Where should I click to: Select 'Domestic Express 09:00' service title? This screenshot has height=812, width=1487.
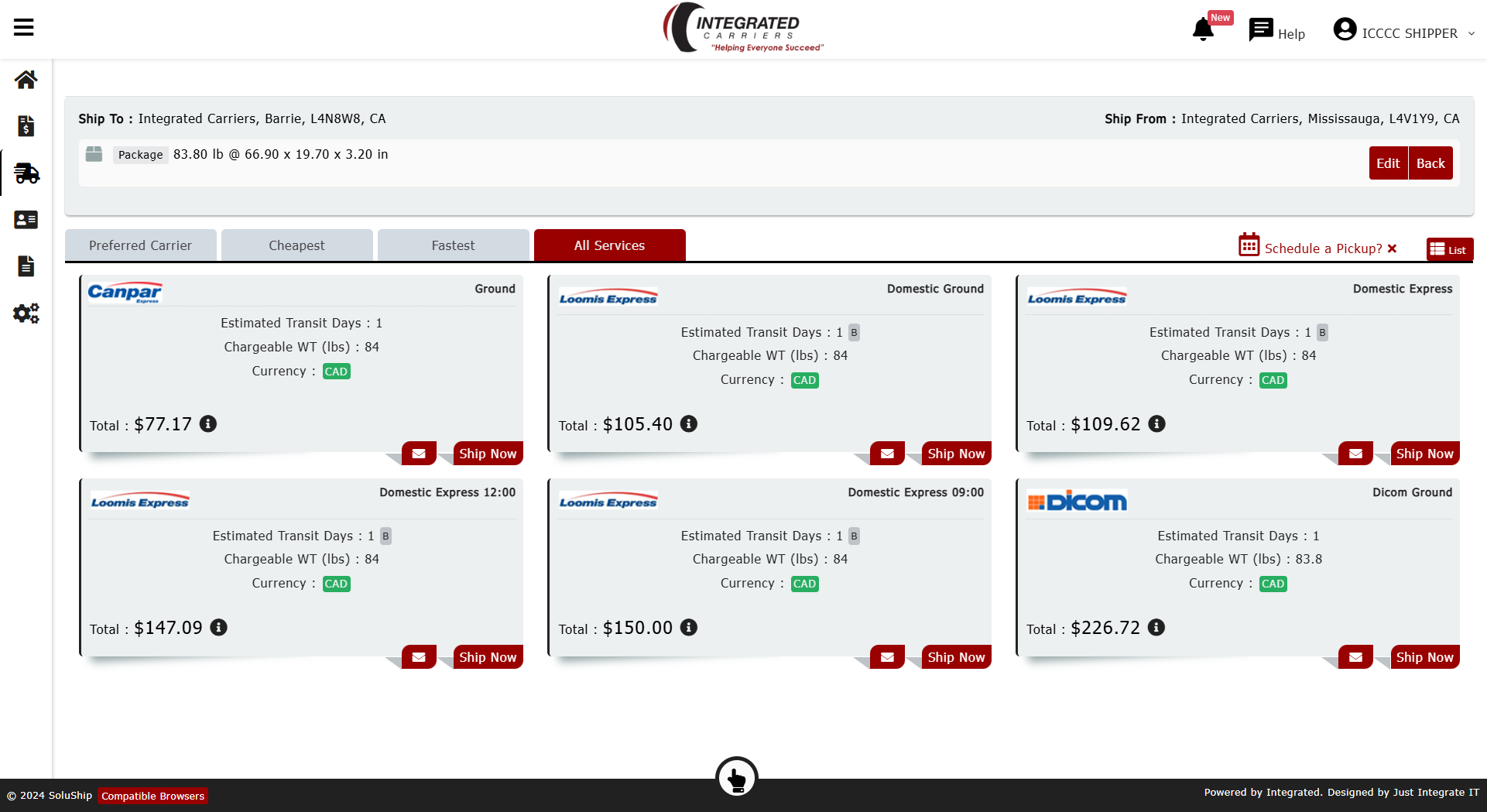click(x=916, y=492)
